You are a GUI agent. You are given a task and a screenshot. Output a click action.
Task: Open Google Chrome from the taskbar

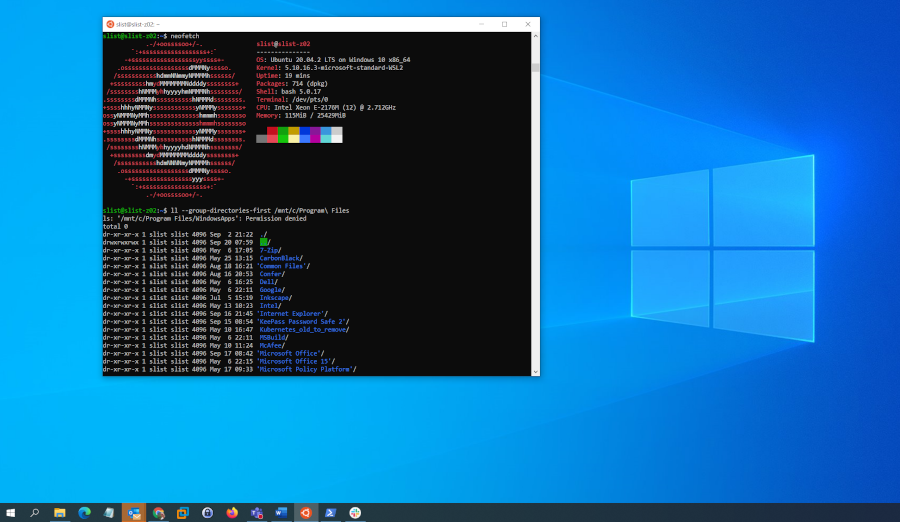158,512
